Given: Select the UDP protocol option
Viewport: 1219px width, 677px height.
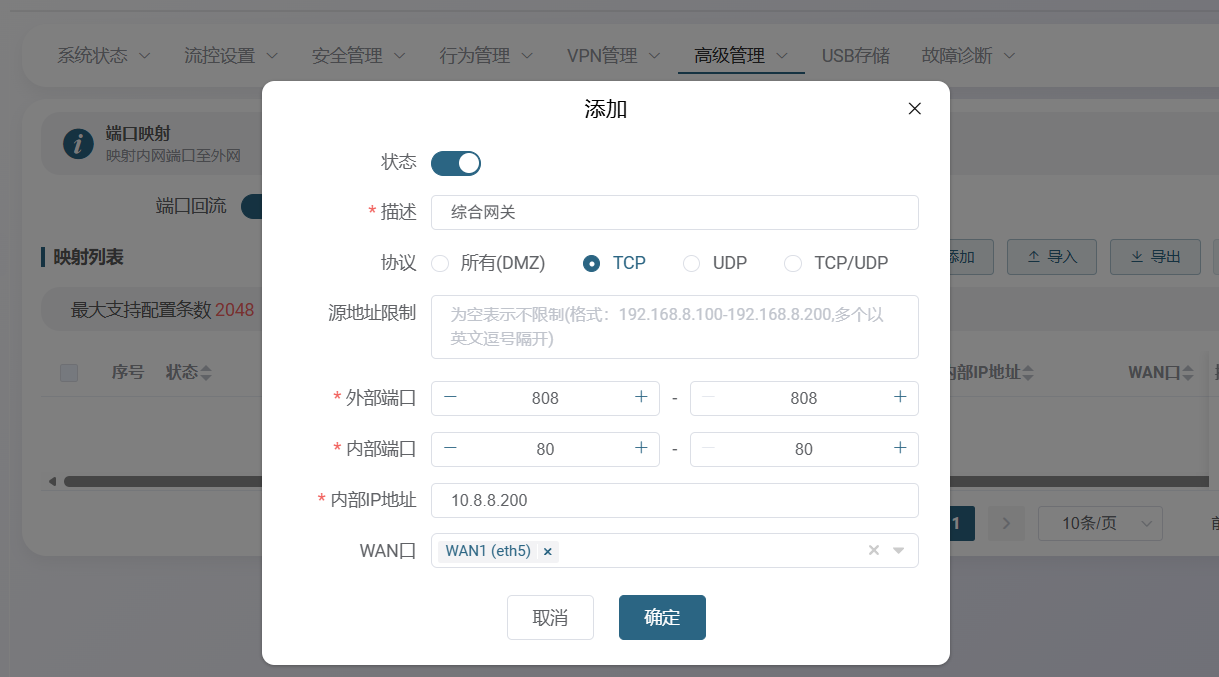Looking at the screenshot, I should [692, 263].
